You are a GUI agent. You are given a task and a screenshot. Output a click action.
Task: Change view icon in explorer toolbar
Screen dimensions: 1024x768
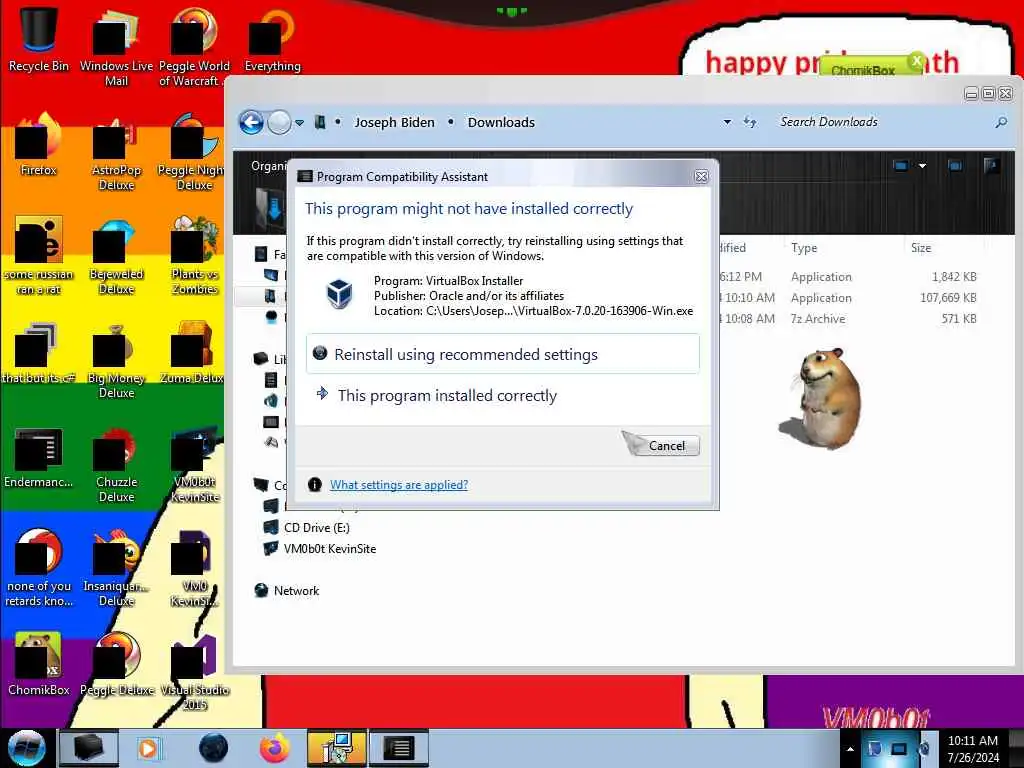click(900, 166)
